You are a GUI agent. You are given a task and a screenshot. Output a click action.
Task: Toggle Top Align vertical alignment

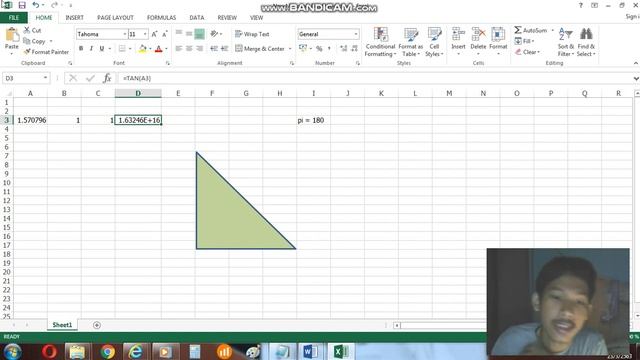[x=179, y=34]
